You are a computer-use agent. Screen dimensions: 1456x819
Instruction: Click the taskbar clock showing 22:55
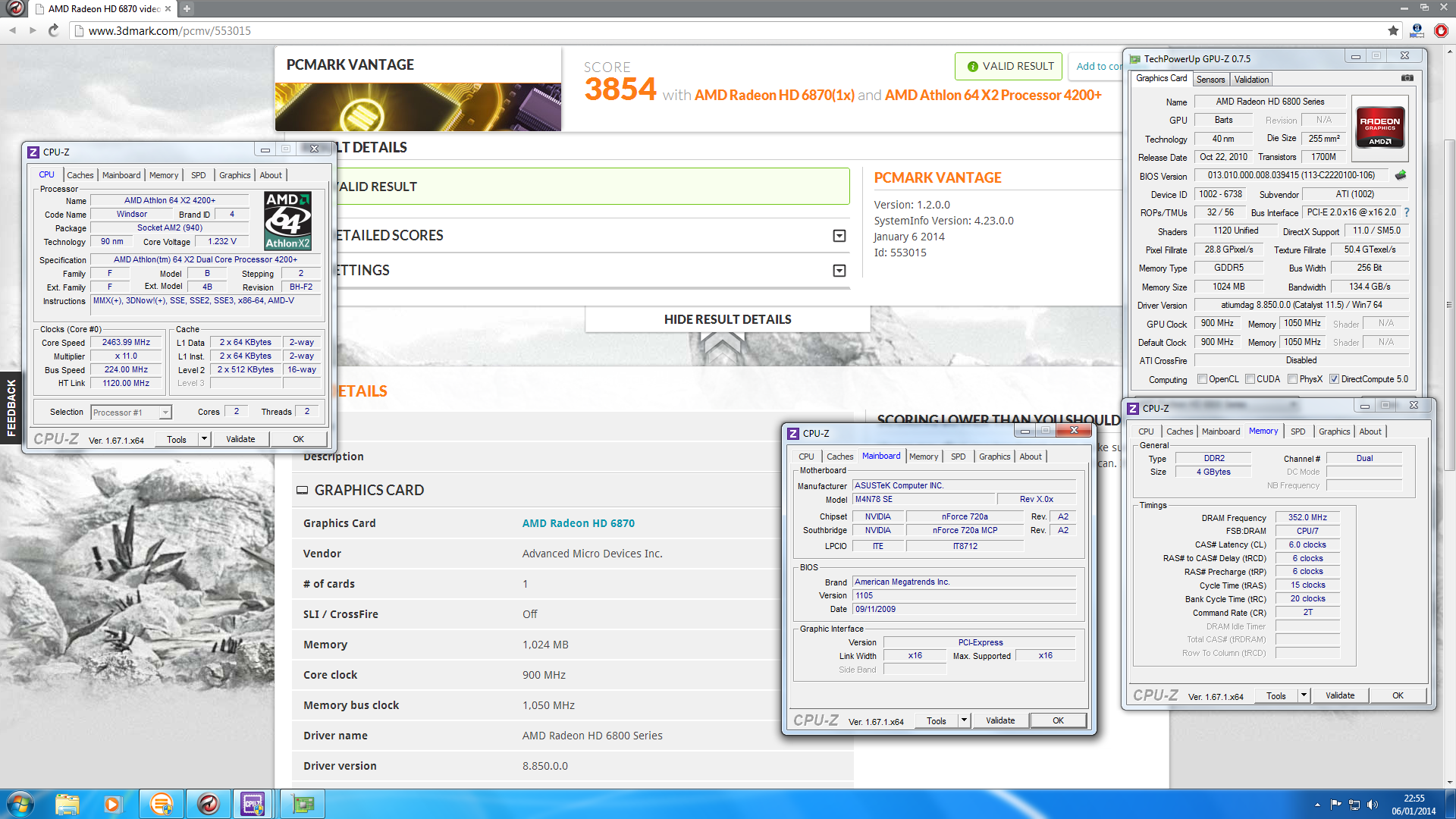coord(1414,805)
